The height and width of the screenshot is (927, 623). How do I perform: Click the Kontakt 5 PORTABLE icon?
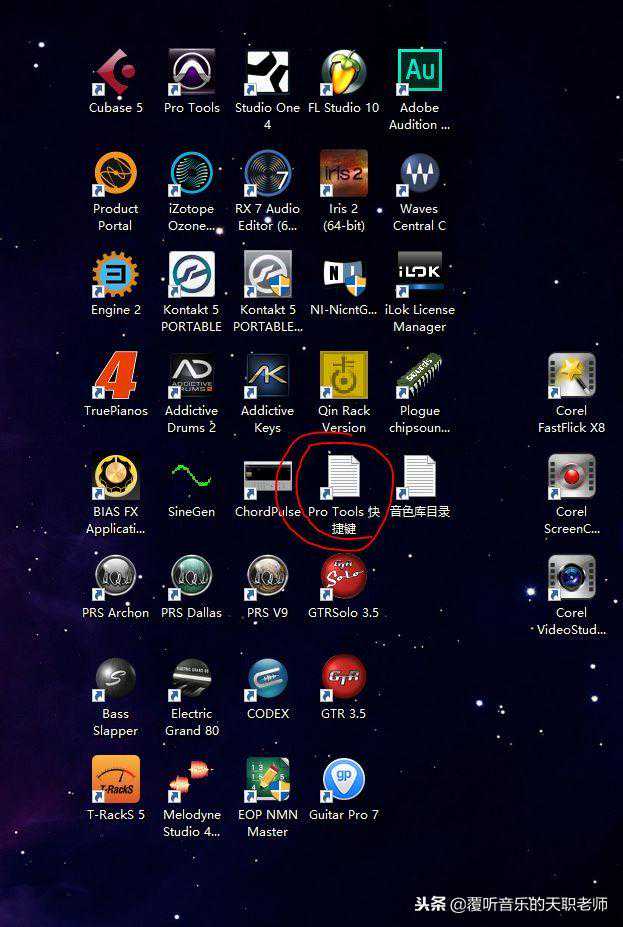pyautogui.click(x=191, y=276)
